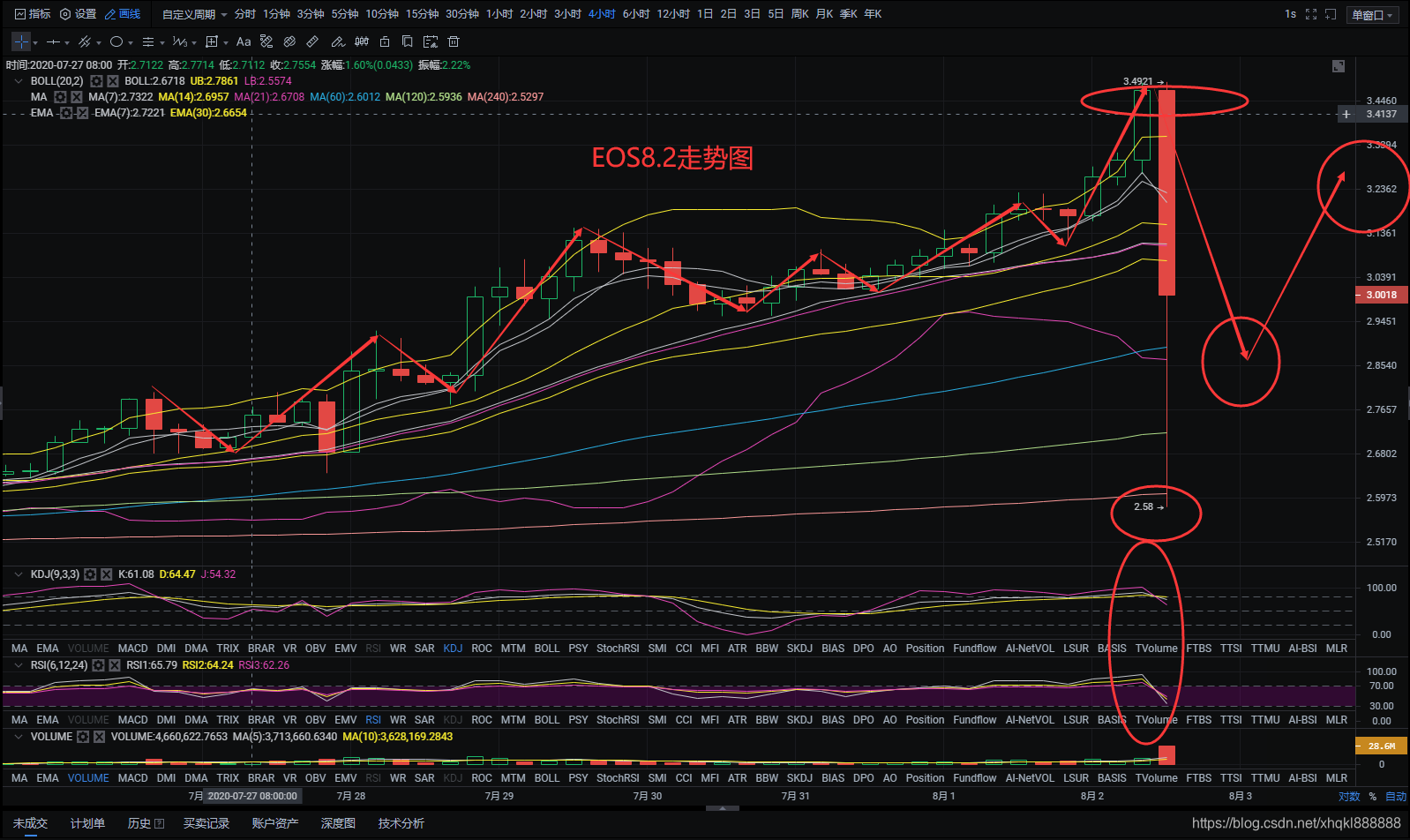Select the wave pattern tool
Image resolution: width=1410 pixels, height=840 pixels.
click(180, 41)
